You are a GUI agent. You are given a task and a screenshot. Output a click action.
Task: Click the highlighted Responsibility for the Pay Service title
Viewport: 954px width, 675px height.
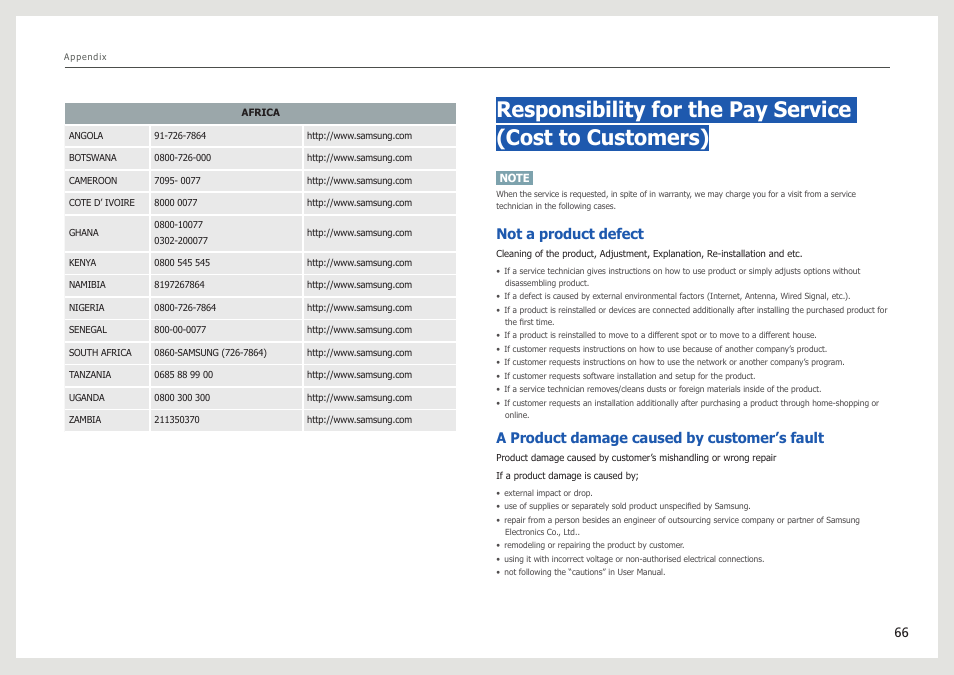click(676, 124)
